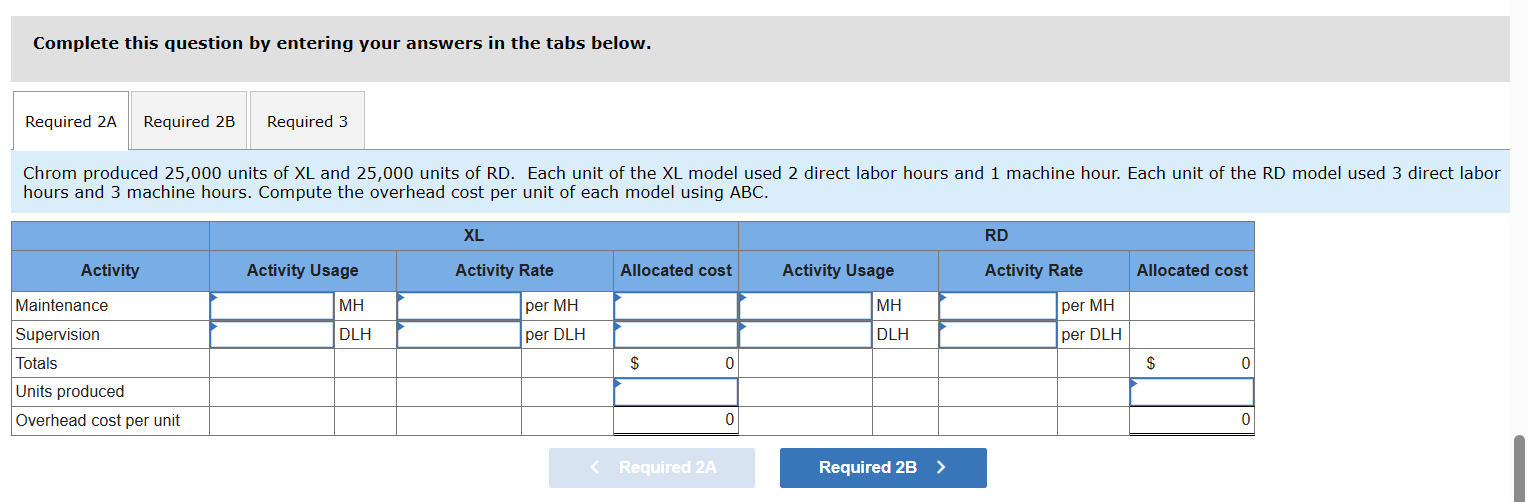Select RD Supervision activity usage input

point(805,334)
